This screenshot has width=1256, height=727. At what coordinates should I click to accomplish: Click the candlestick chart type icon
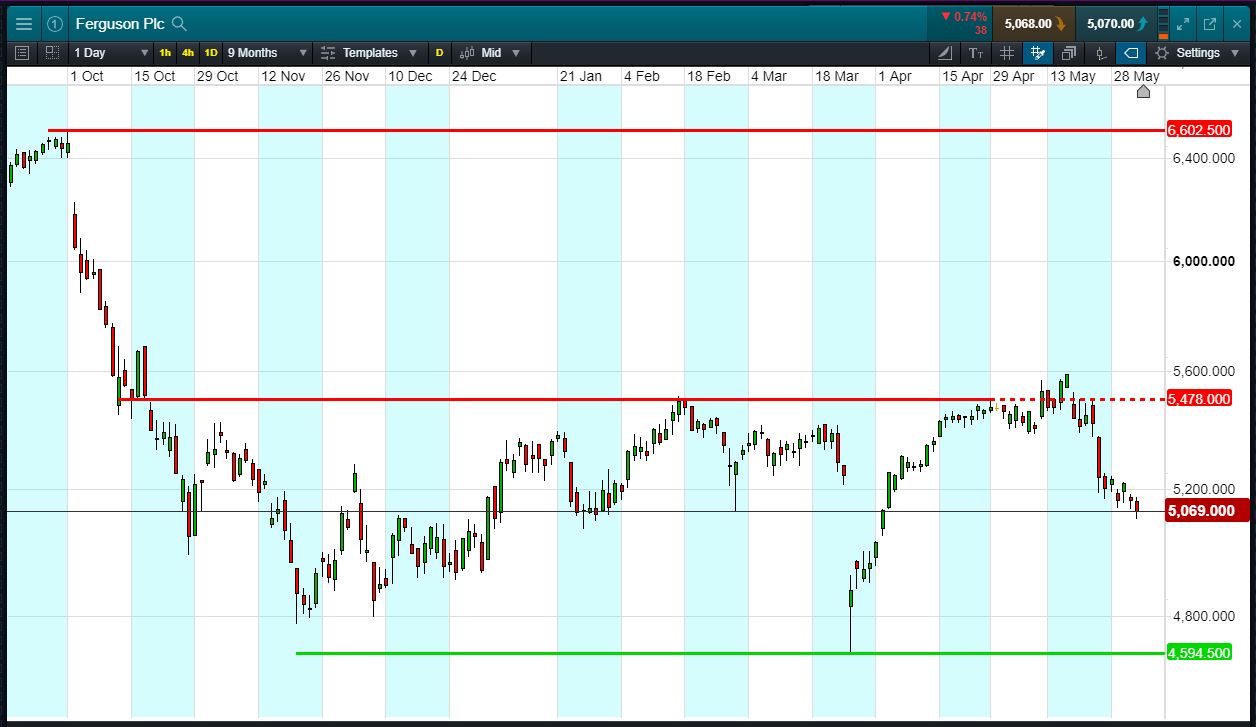click(x=466, y=53)
